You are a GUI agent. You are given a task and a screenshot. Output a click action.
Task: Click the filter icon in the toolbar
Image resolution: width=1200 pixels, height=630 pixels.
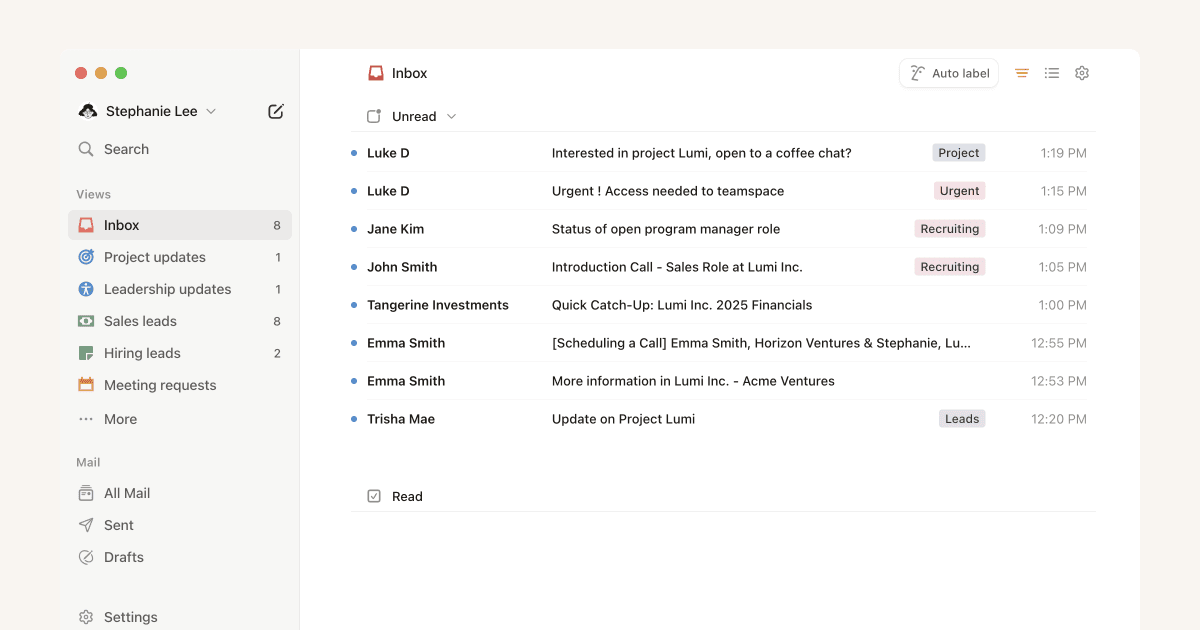(1021, 73)
